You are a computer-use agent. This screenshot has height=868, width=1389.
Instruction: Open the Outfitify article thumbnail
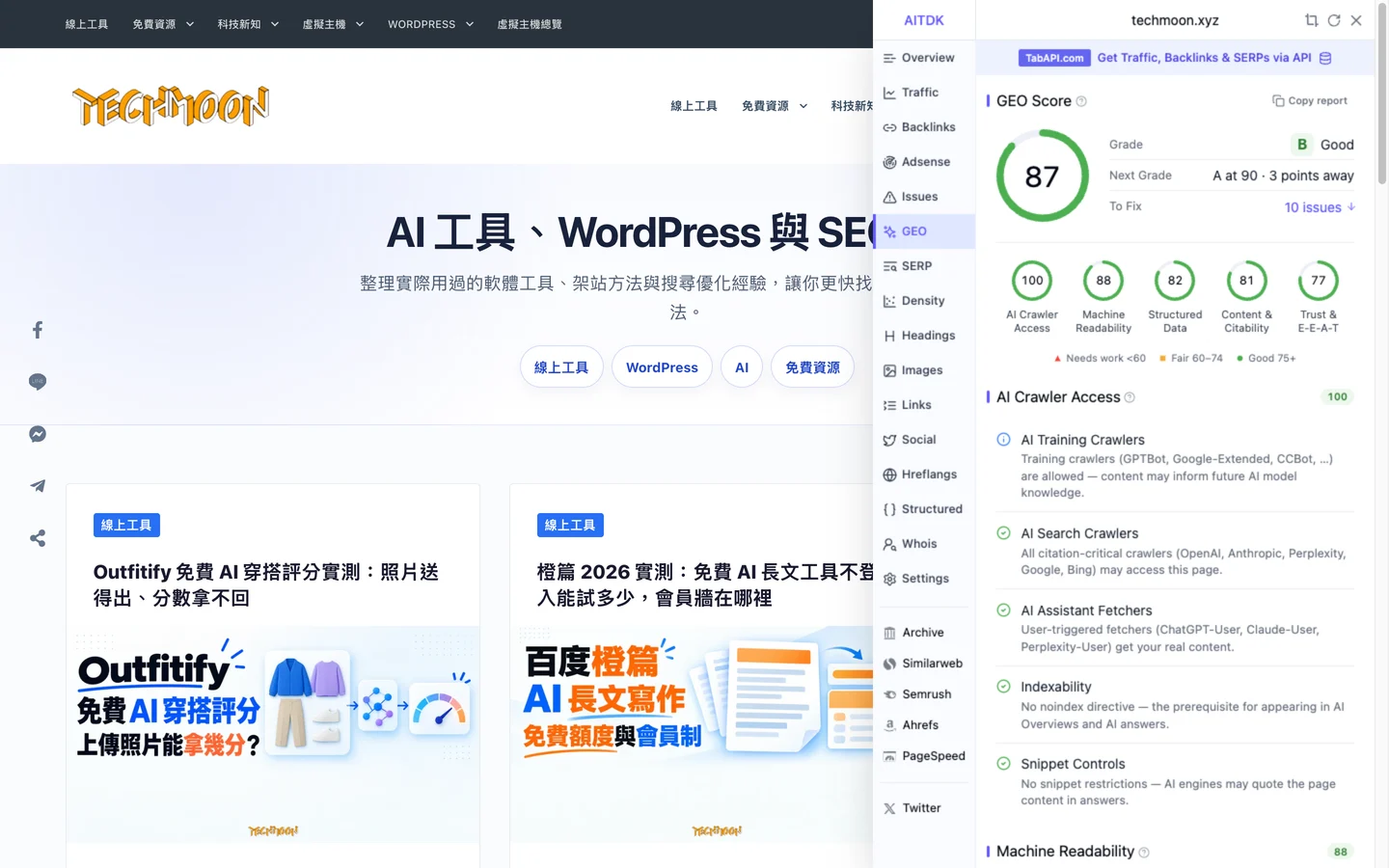273,735
